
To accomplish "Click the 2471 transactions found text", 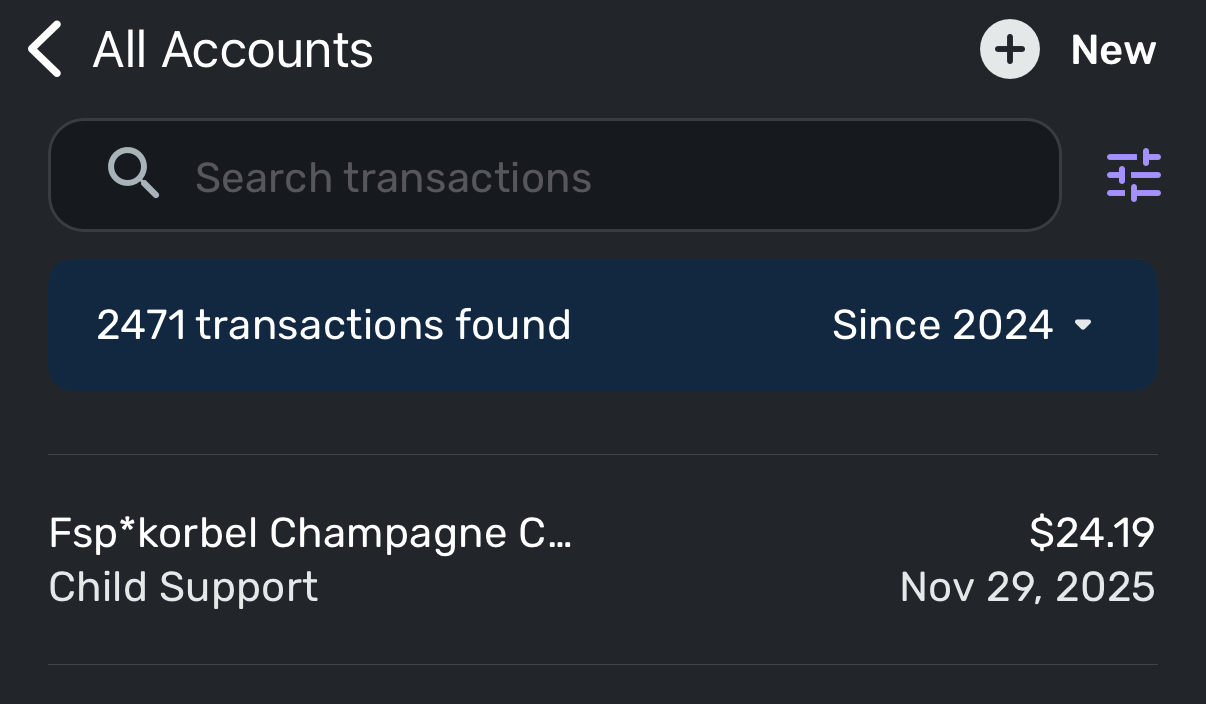I will [333, 325].
